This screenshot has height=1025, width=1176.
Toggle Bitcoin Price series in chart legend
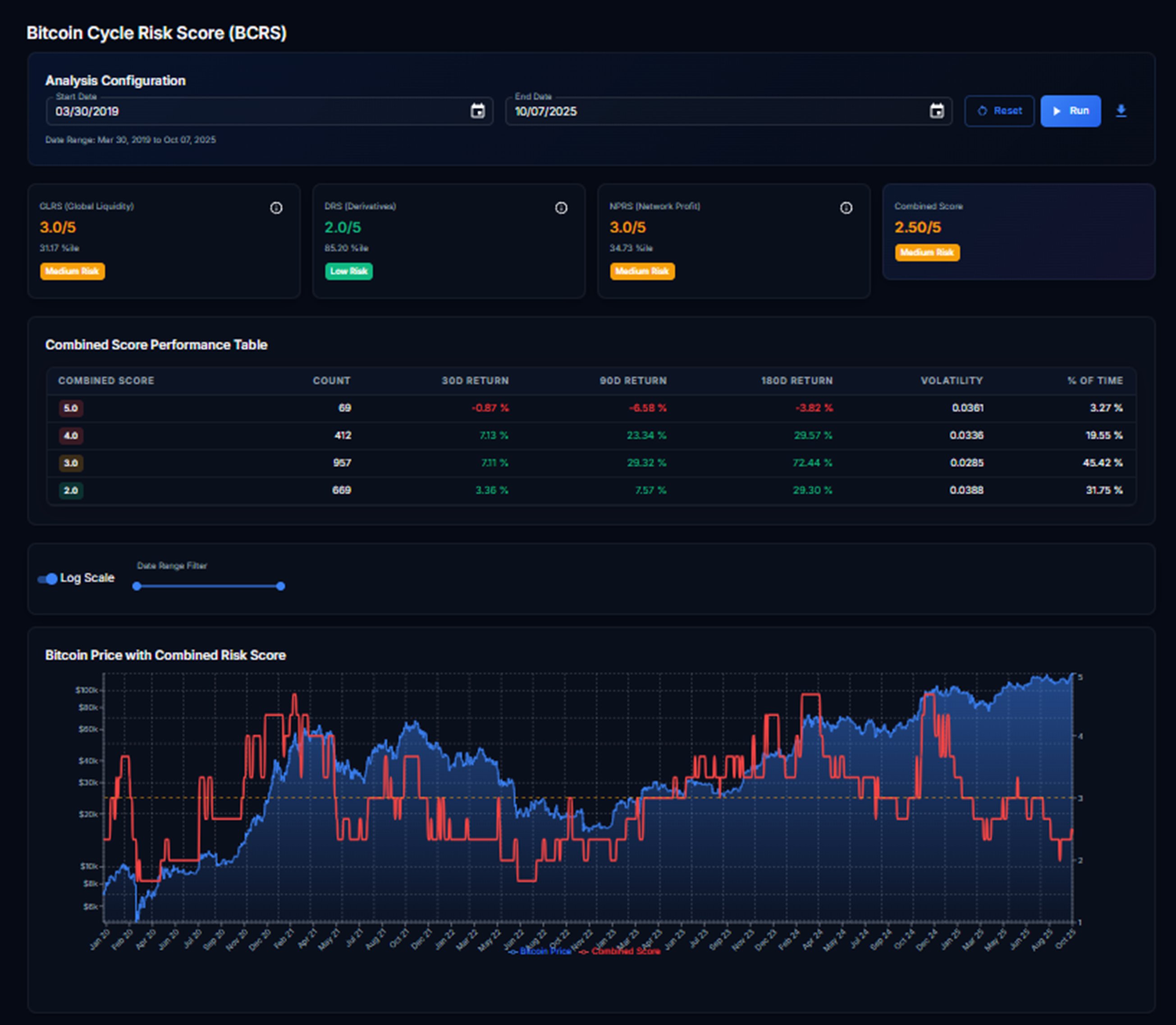click(540, 951)
